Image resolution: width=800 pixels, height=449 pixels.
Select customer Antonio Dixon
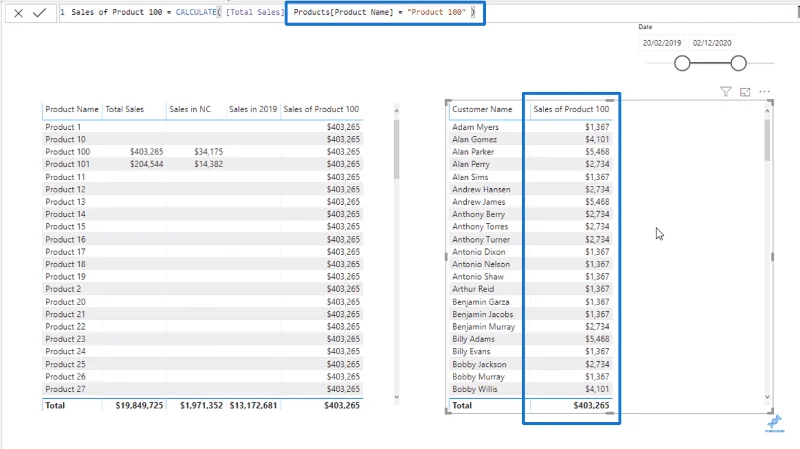coord(479,252)
